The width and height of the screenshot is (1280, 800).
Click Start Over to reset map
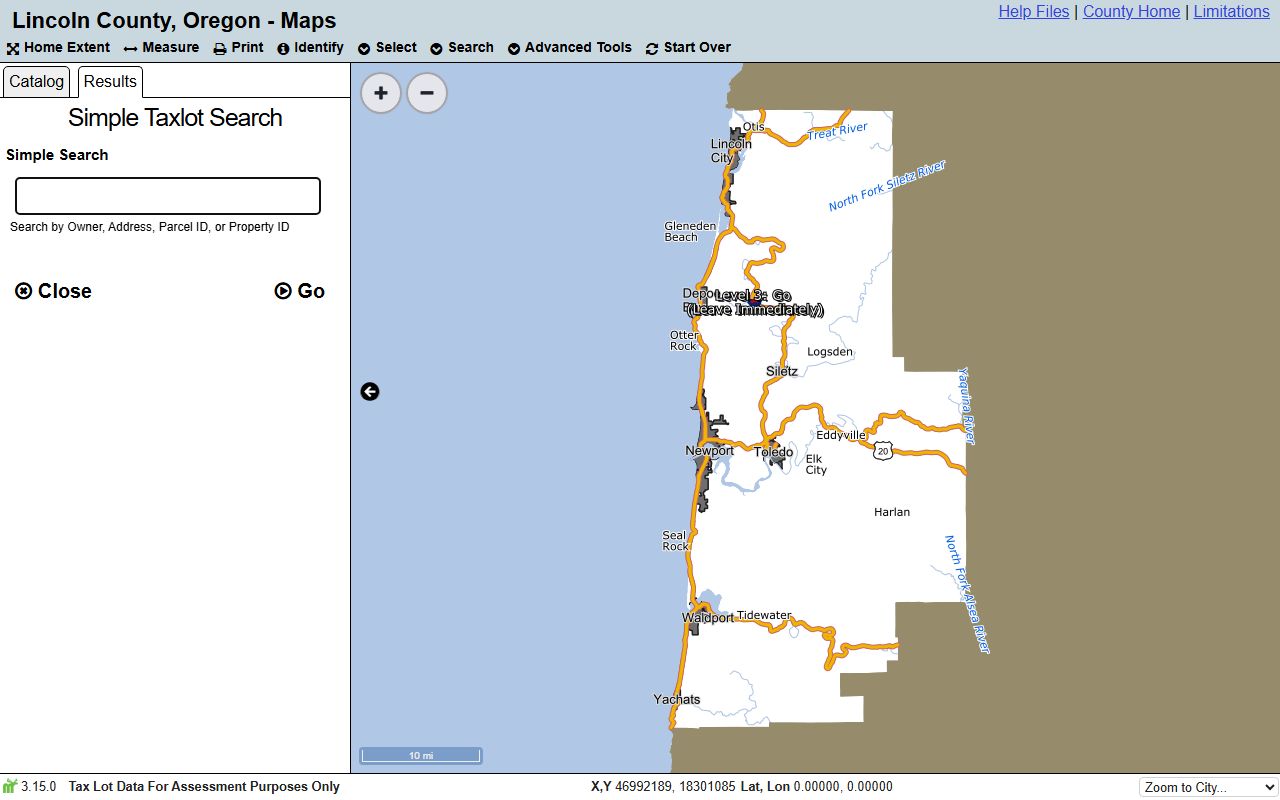pos(688,48)
